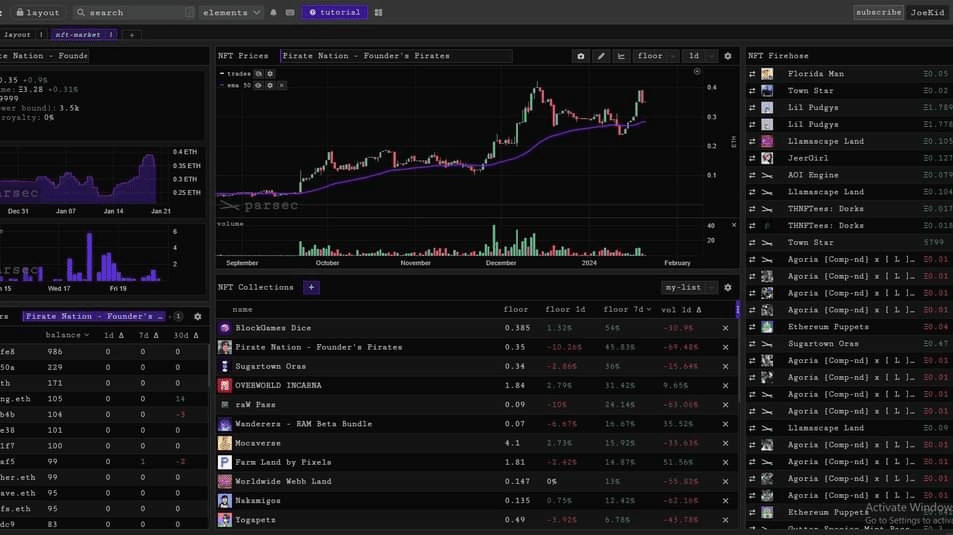
Task: Open nft-market tab options menu
Action: pos(111,35)
